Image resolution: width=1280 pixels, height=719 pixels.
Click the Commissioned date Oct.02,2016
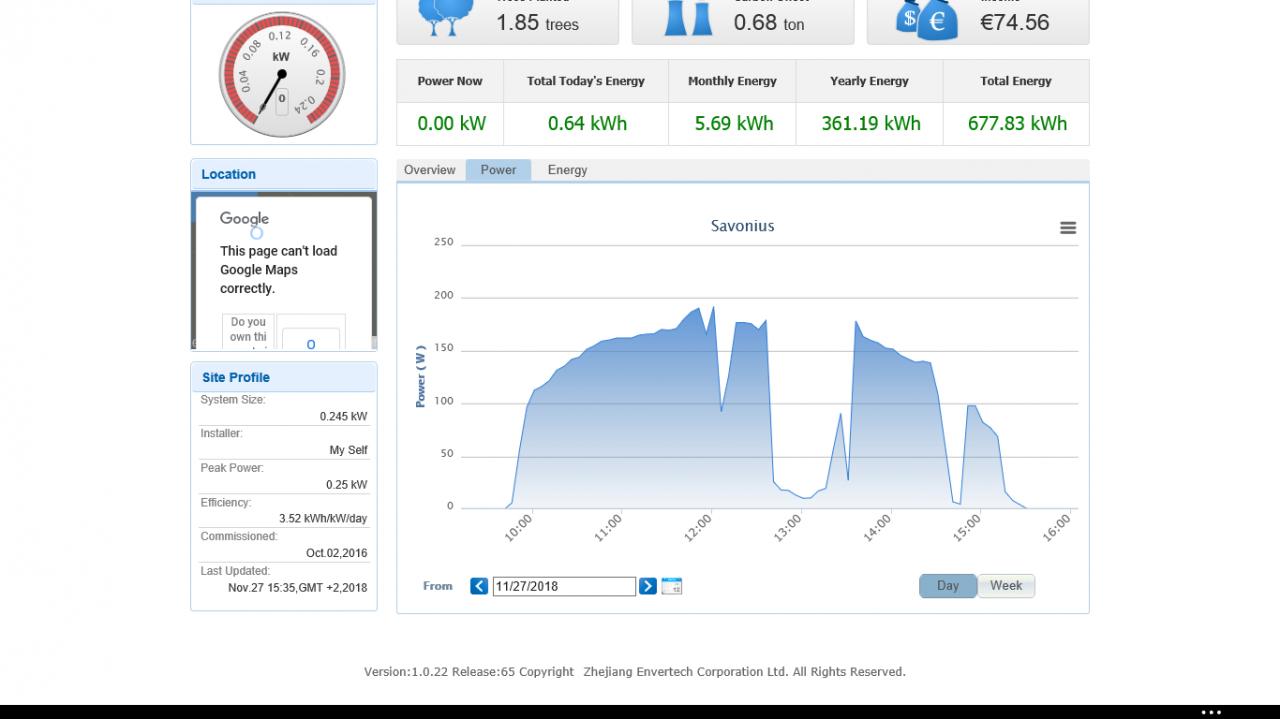click(336, 553)
